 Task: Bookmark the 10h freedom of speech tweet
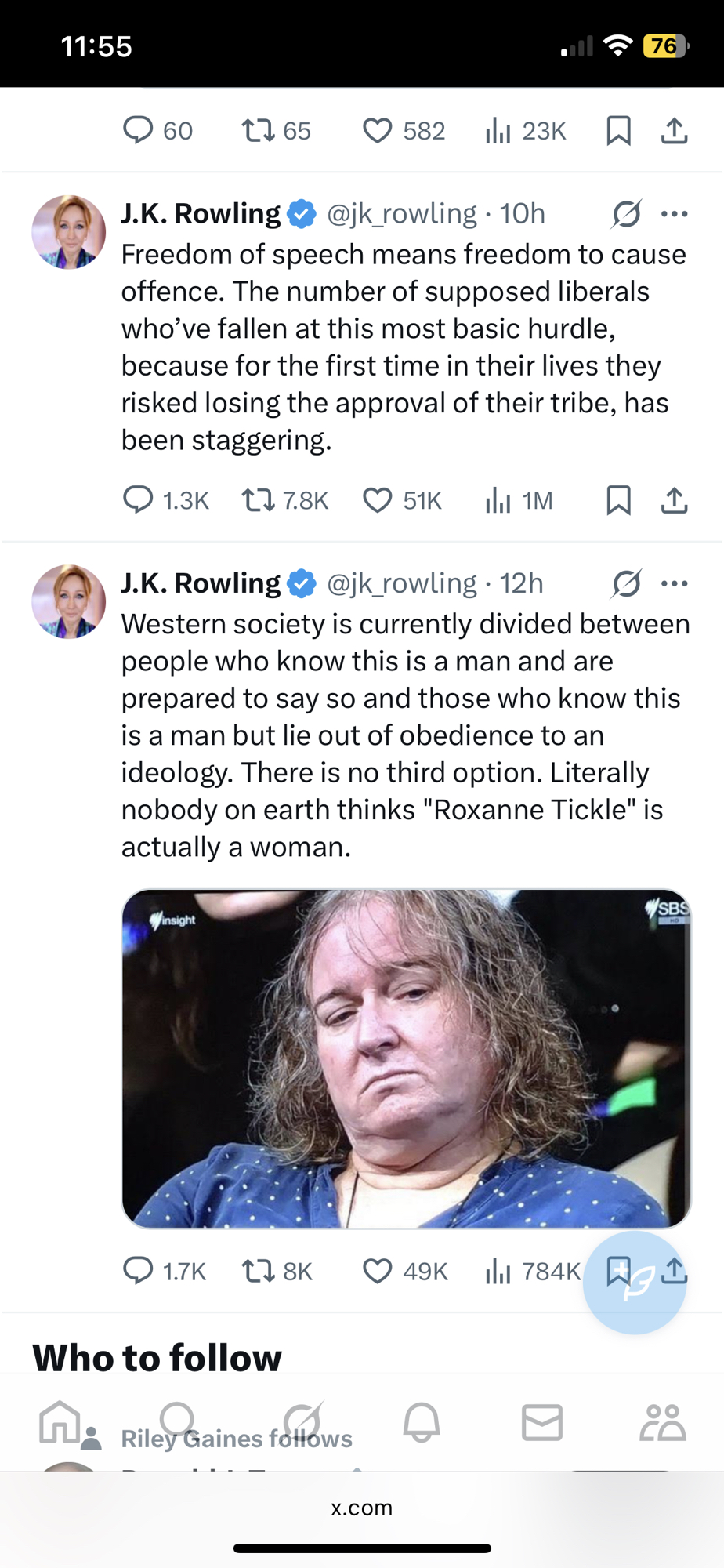(x=618, y=500)
